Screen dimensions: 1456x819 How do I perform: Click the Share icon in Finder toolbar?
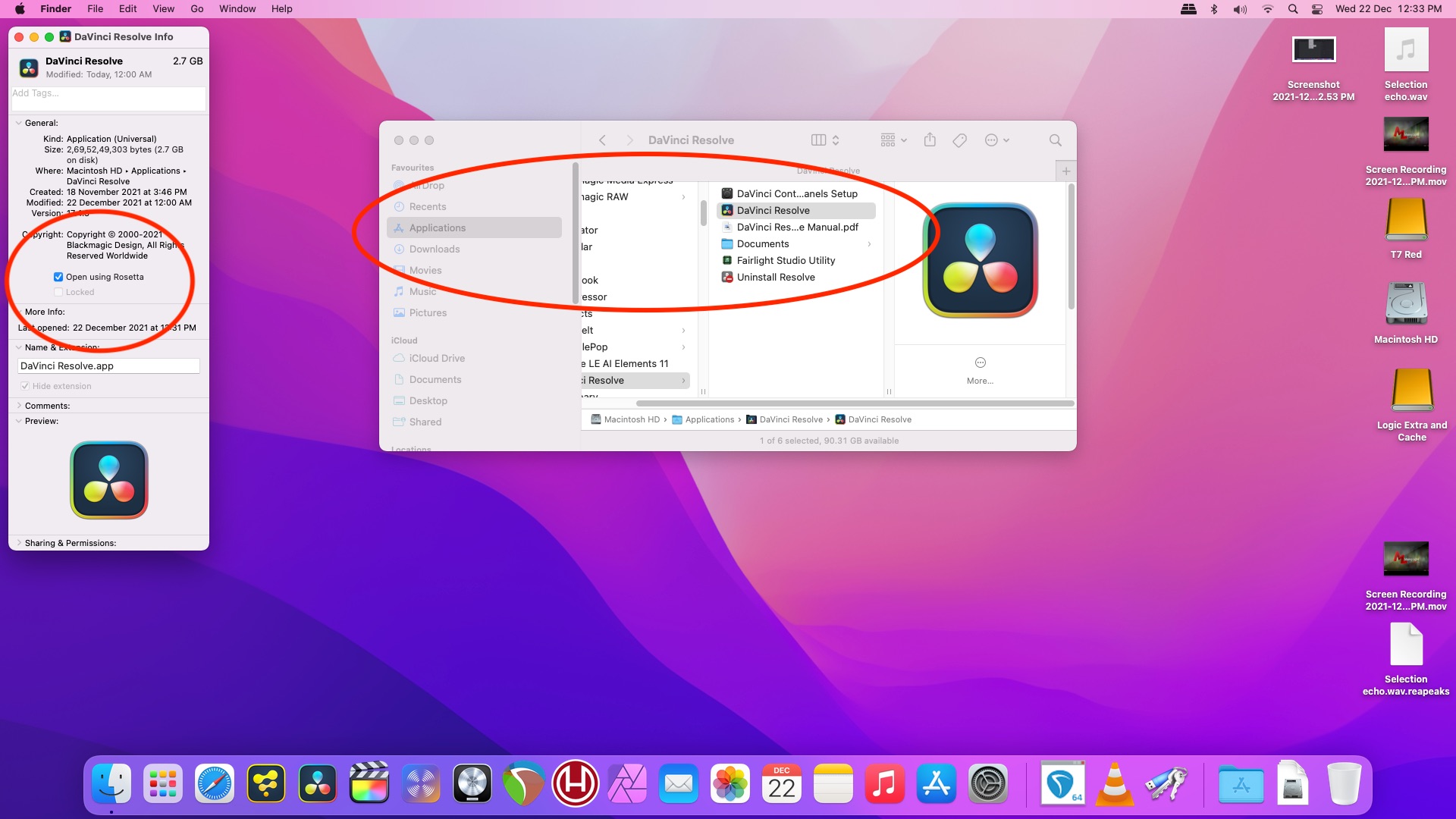930,140
